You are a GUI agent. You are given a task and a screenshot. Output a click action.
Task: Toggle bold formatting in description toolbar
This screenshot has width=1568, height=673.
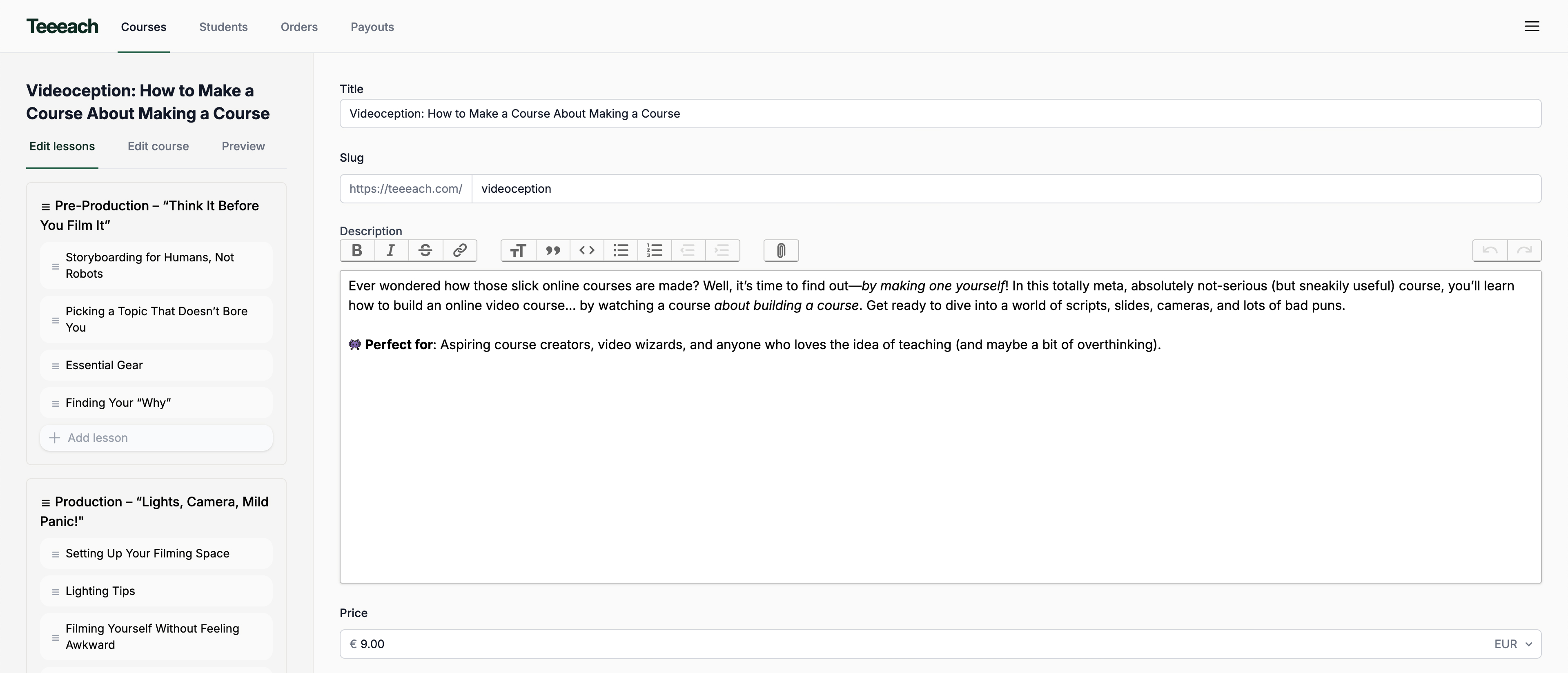click(357, 250)
